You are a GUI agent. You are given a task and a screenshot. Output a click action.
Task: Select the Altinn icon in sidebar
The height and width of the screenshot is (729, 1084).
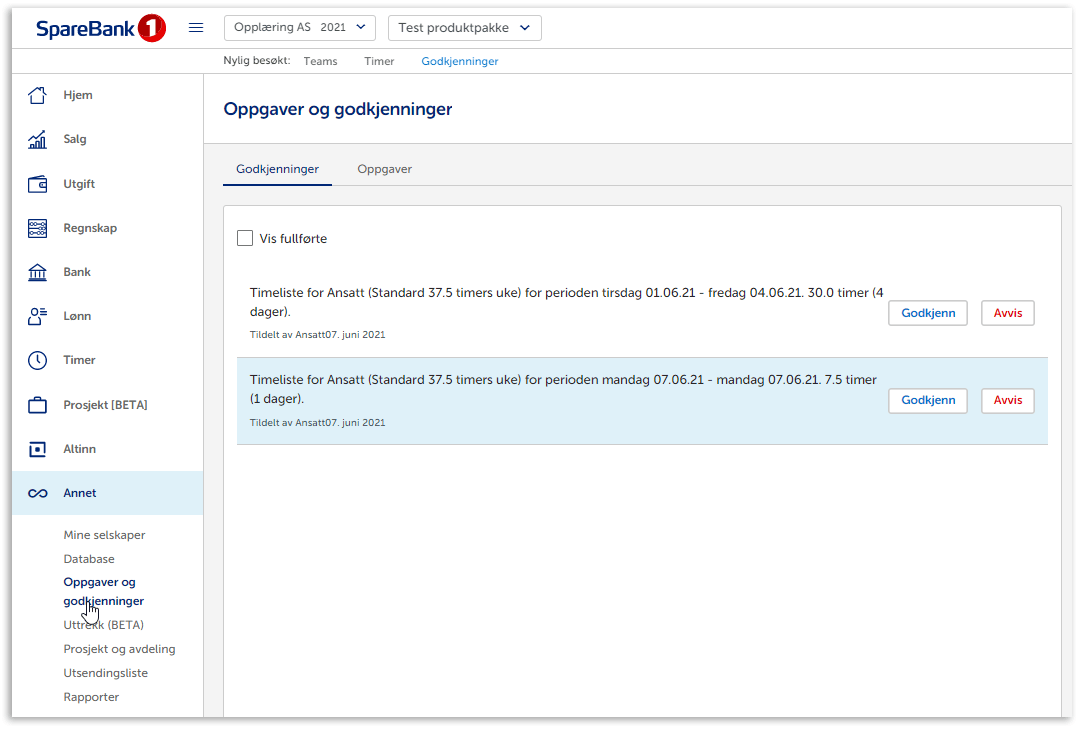pos(37,449)
